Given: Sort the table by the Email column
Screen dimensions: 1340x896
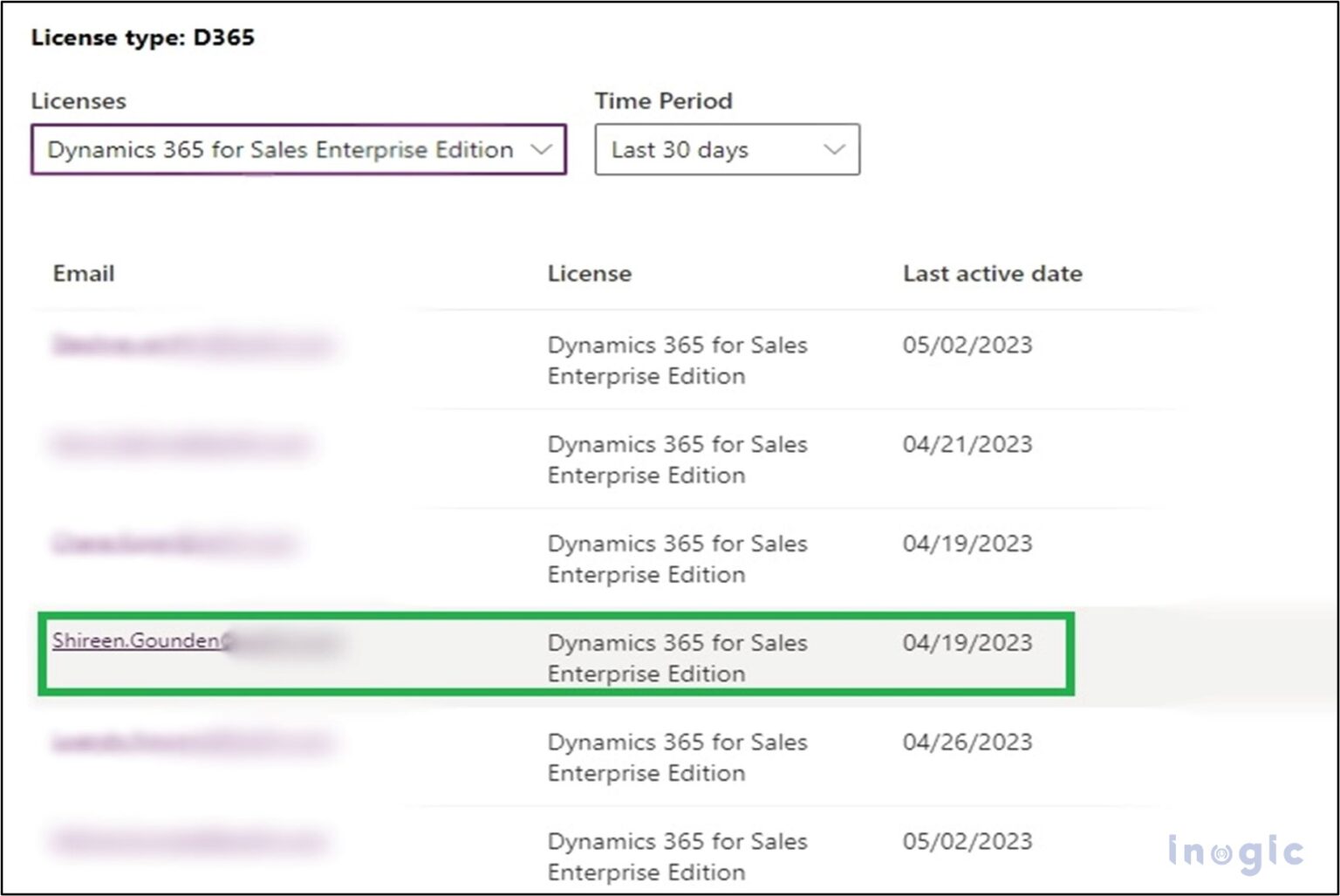Looking at the screenshot, I should coord(83,273).
